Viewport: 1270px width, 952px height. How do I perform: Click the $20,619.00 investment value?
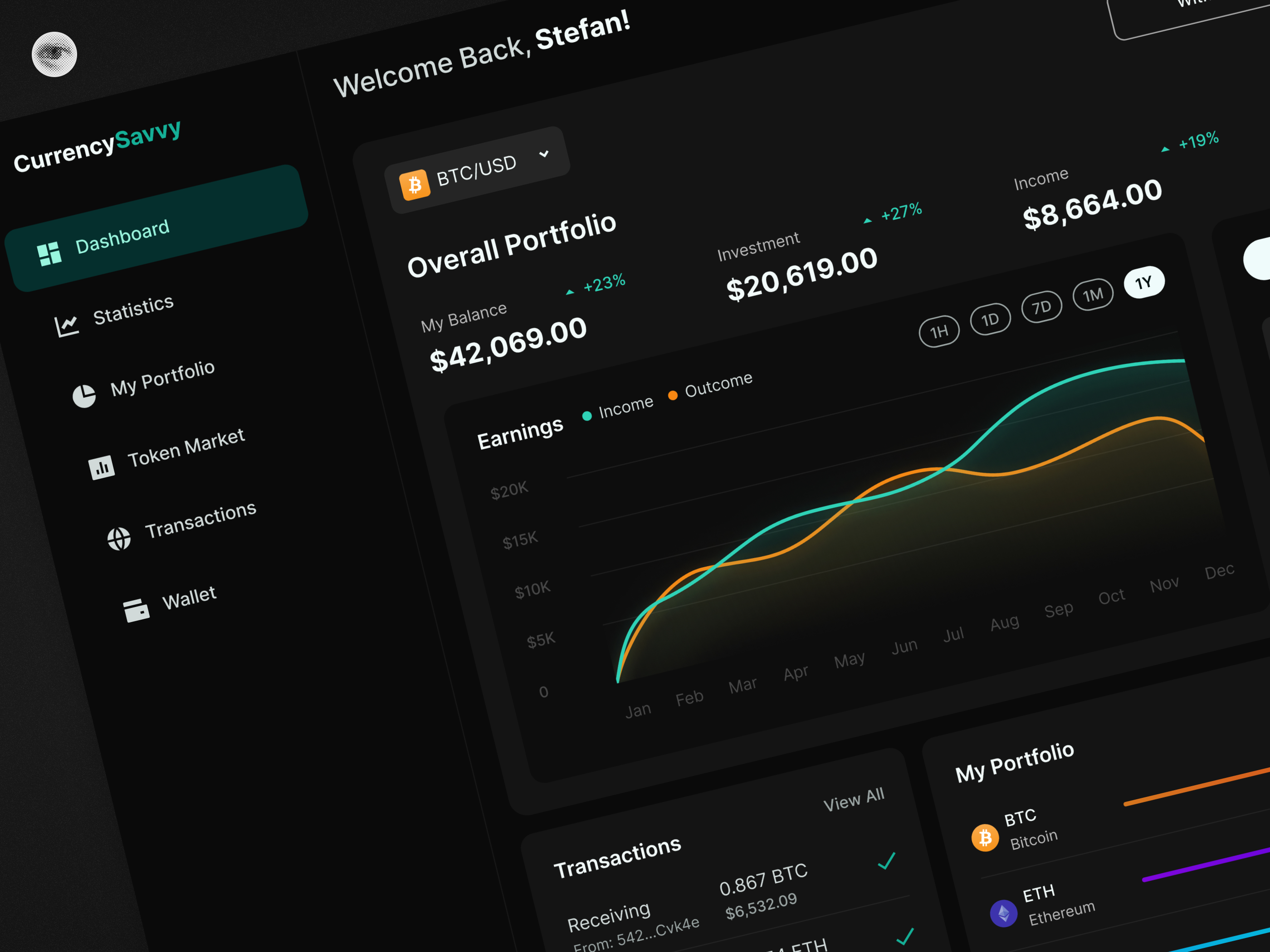tap(802, 274)
